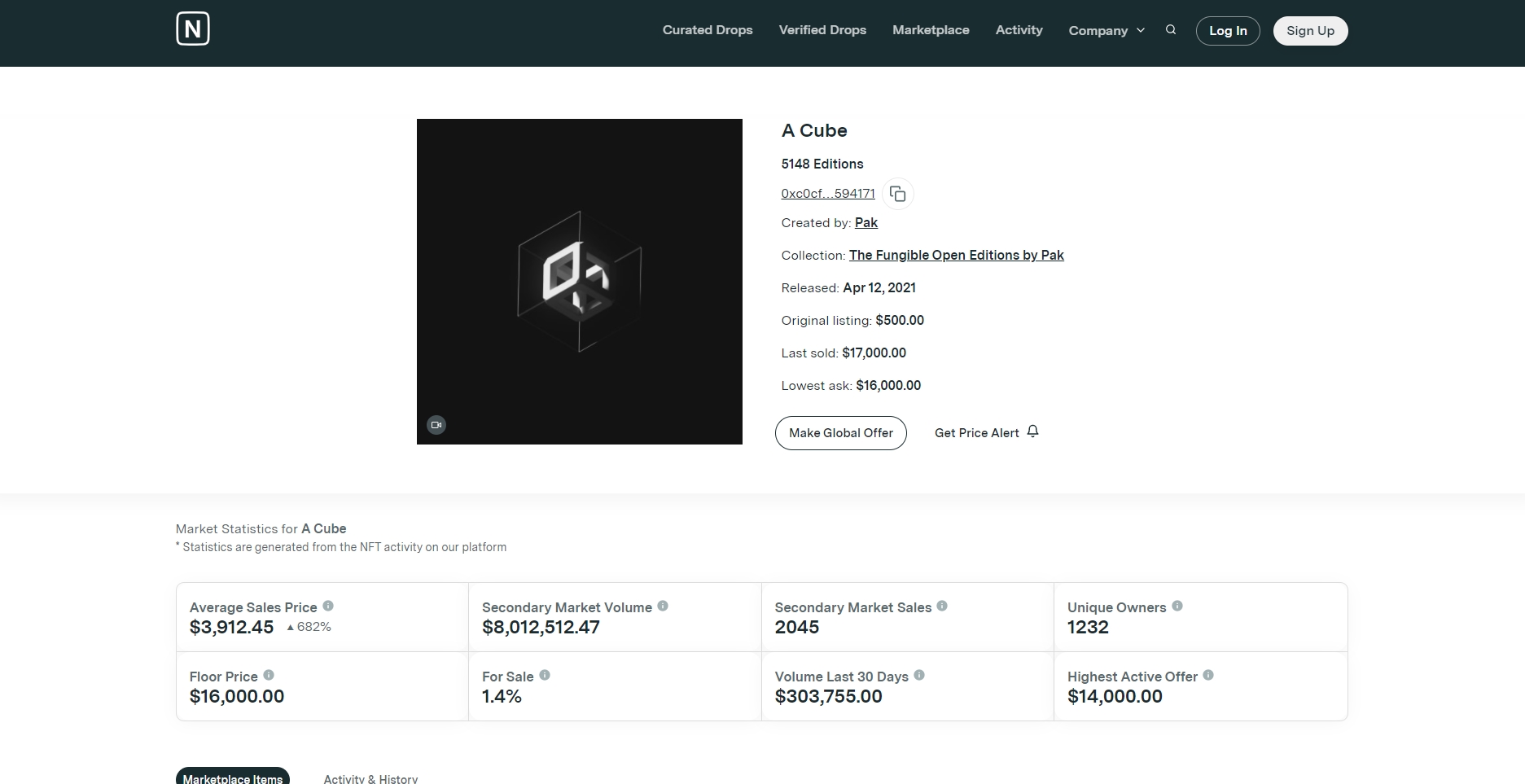Click the Lowest ask $16,000.00 value
The width and height of the screenshot is (1525, 784).
point(888,386)
